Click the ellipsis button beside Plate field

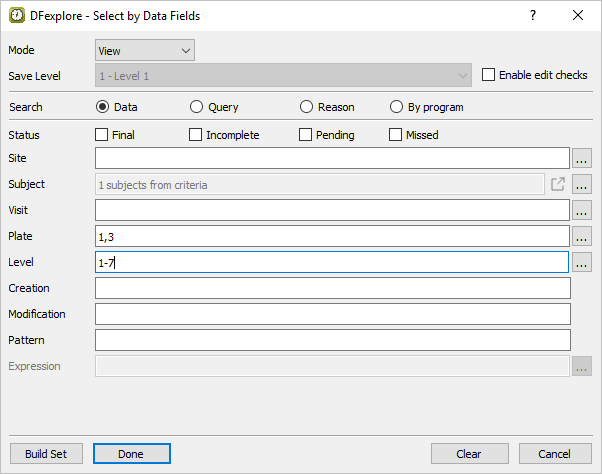pos(582,236)
